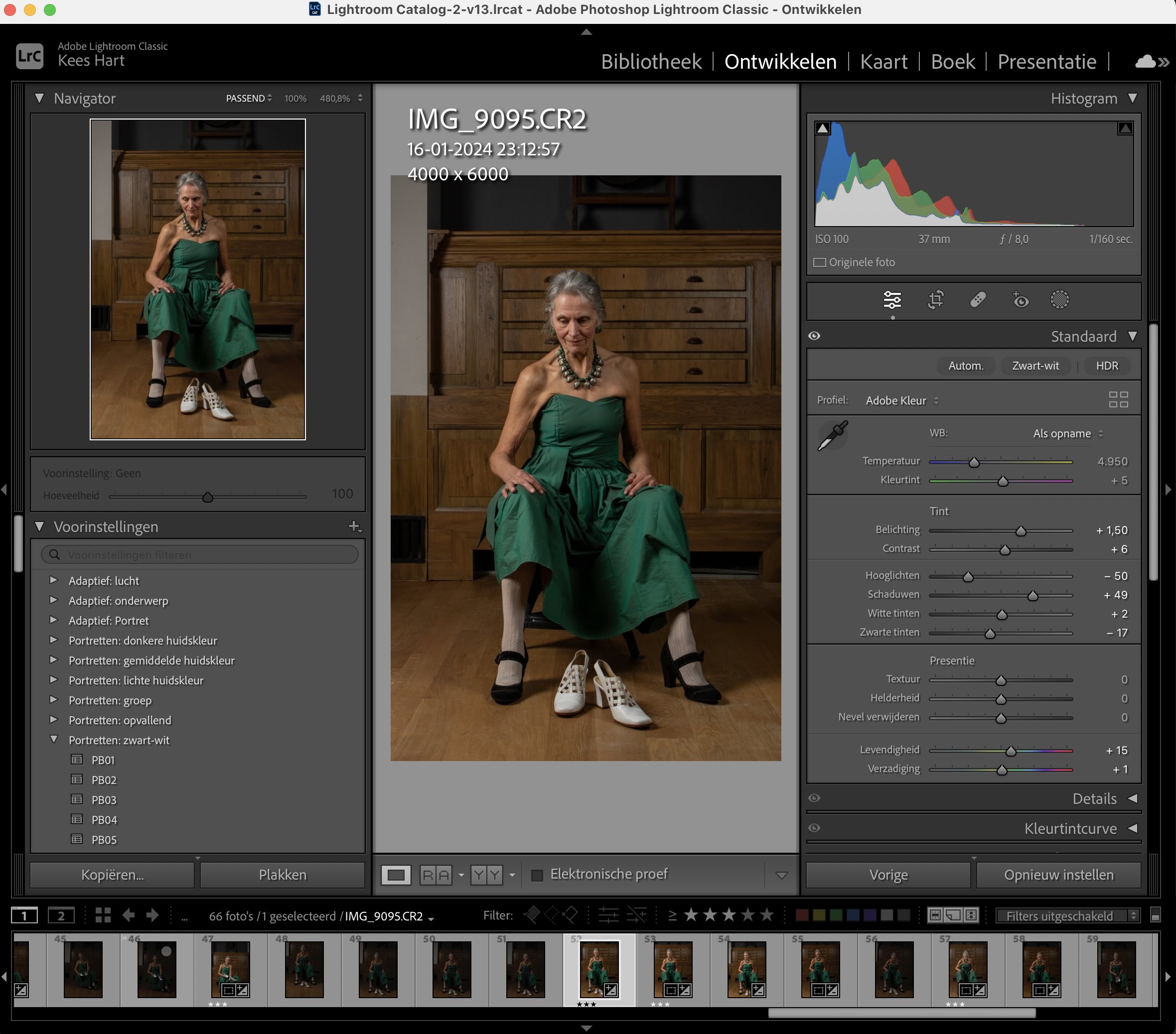1176x1034 pixels.
Task: Click the Belichting slider handle
Action: [1021, 531]
